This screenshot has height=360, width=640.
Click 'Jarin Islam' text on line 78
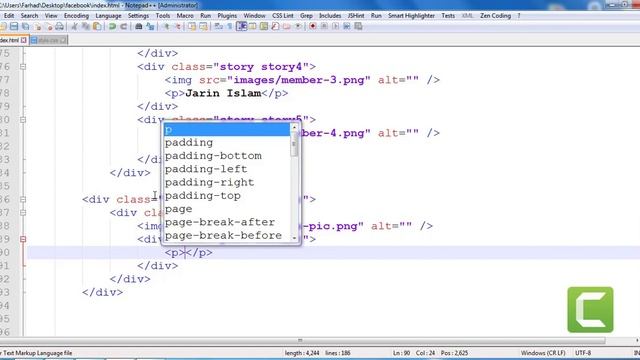click(x=223, y=93)
